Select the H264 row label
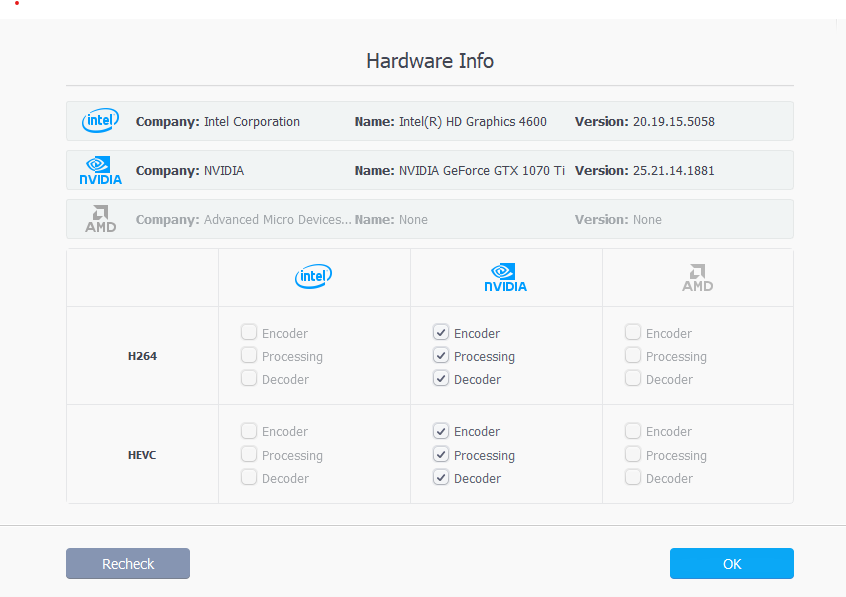The width and height of the screenshot is (846, 597). point(142,356)
